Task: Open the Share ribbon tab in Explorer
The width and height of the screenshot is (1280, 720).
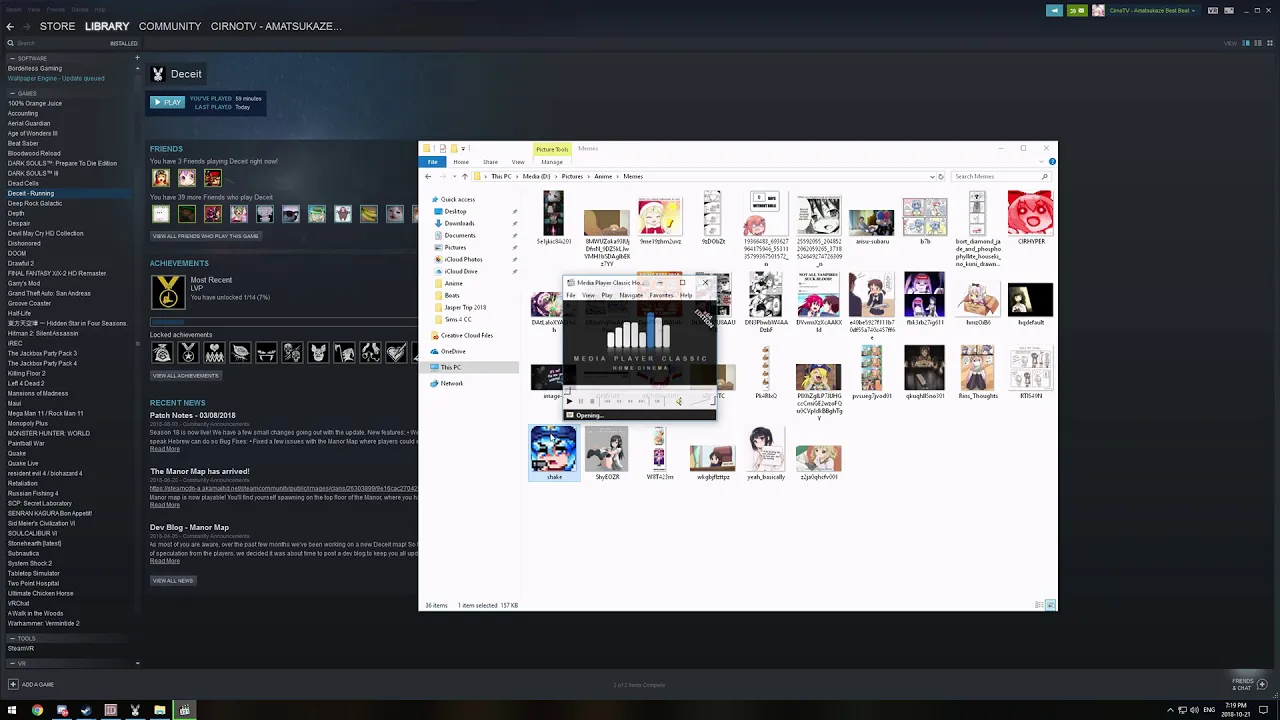Action: [490, 162]
